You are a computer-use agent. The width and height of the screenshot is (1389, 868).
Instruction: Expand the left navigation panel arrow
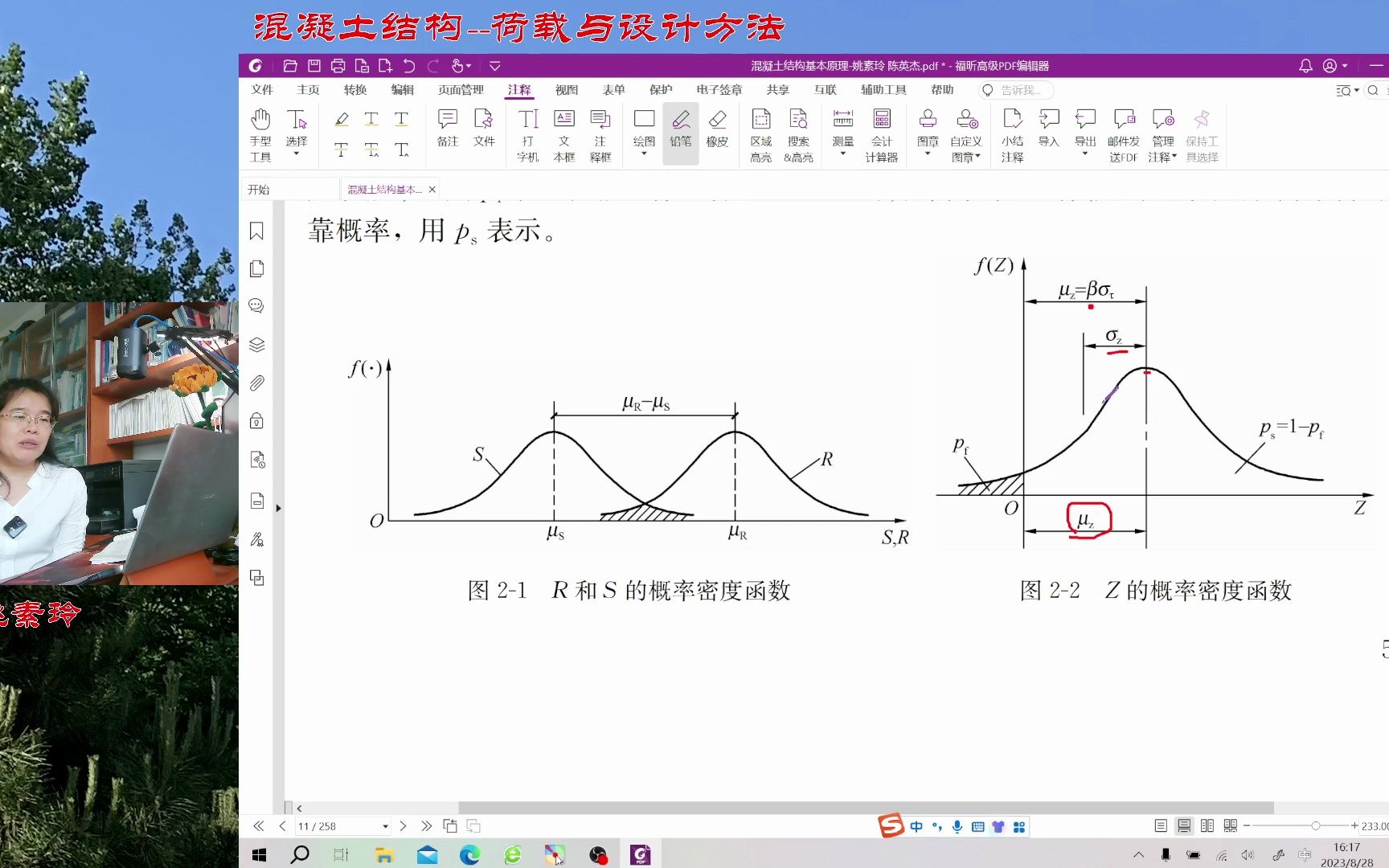click(278, 508)
